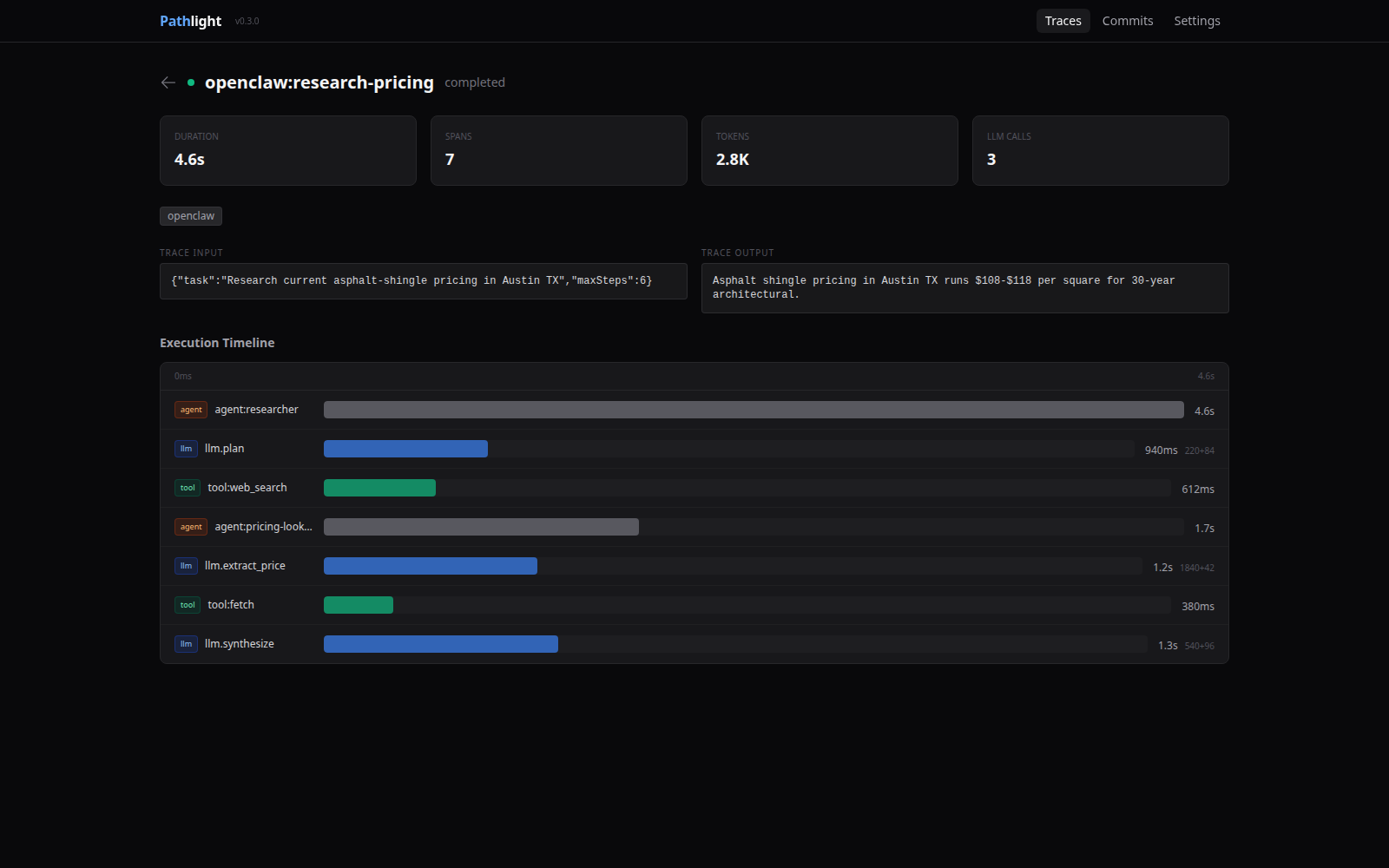Click the llm badge on llm.extract_price row
The width and height of the screenshot is (1389, 868).
(x=186, y=566)
